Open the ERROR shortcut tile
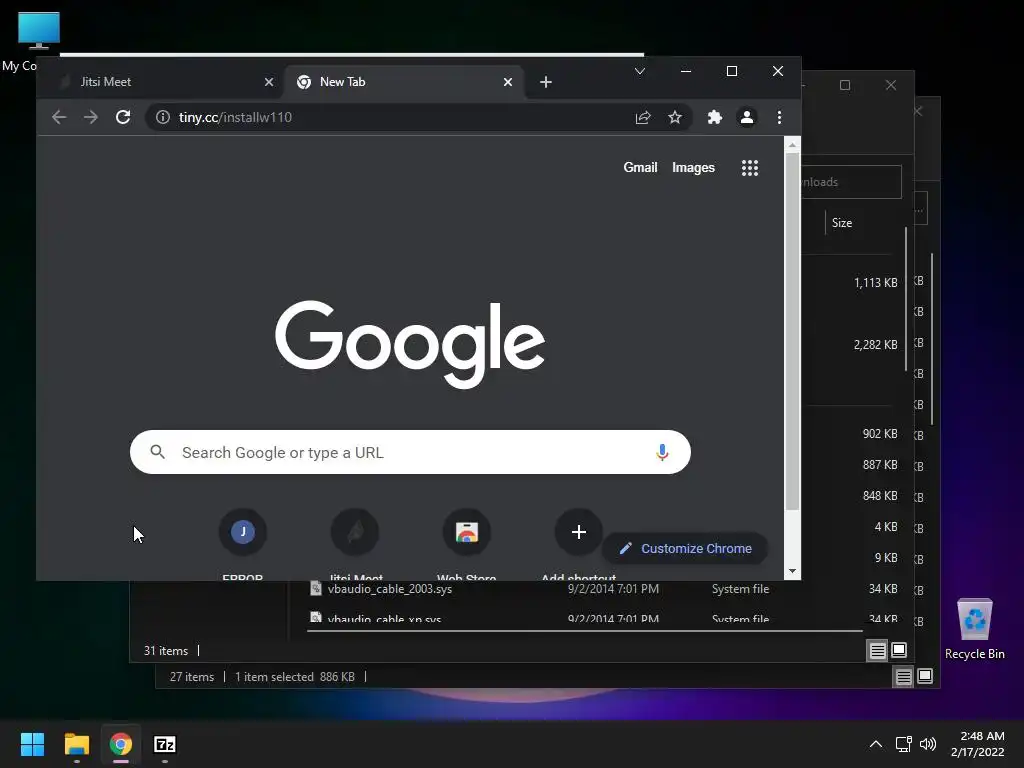1024x768 pixels. pos(242,545)
